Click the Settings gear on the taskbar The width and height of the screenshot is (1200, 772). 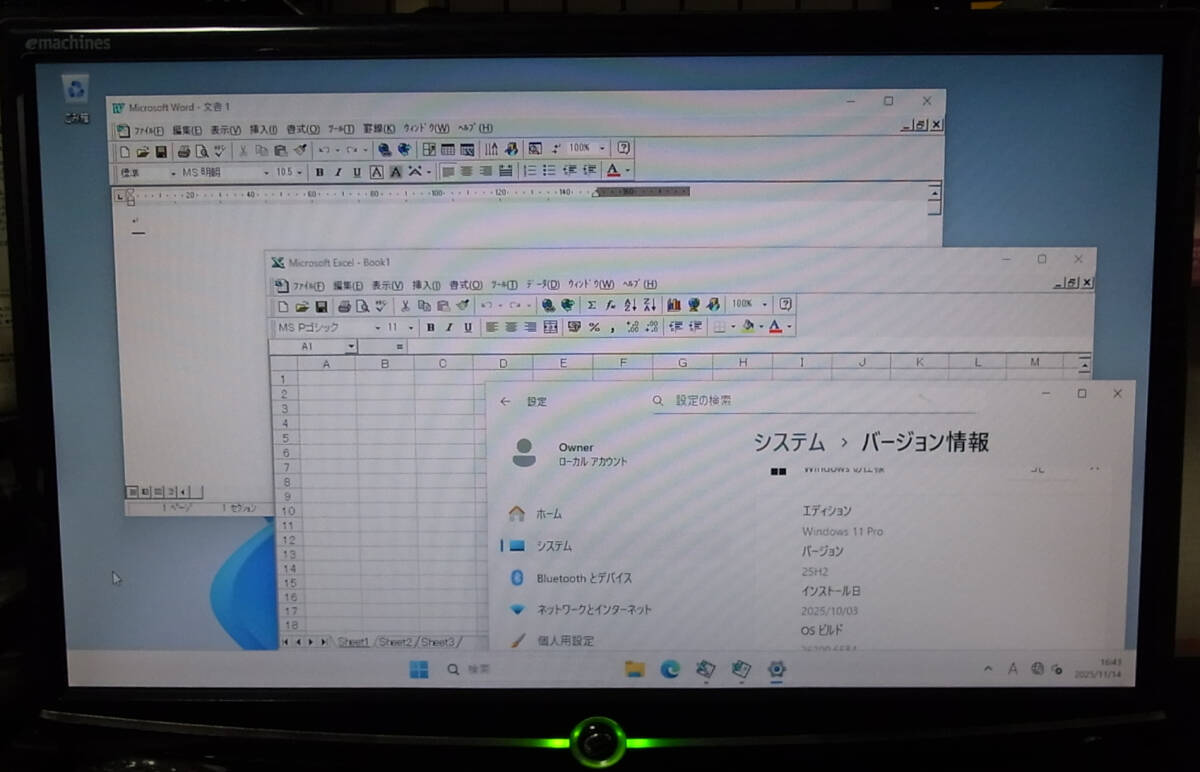pos(776,669)
